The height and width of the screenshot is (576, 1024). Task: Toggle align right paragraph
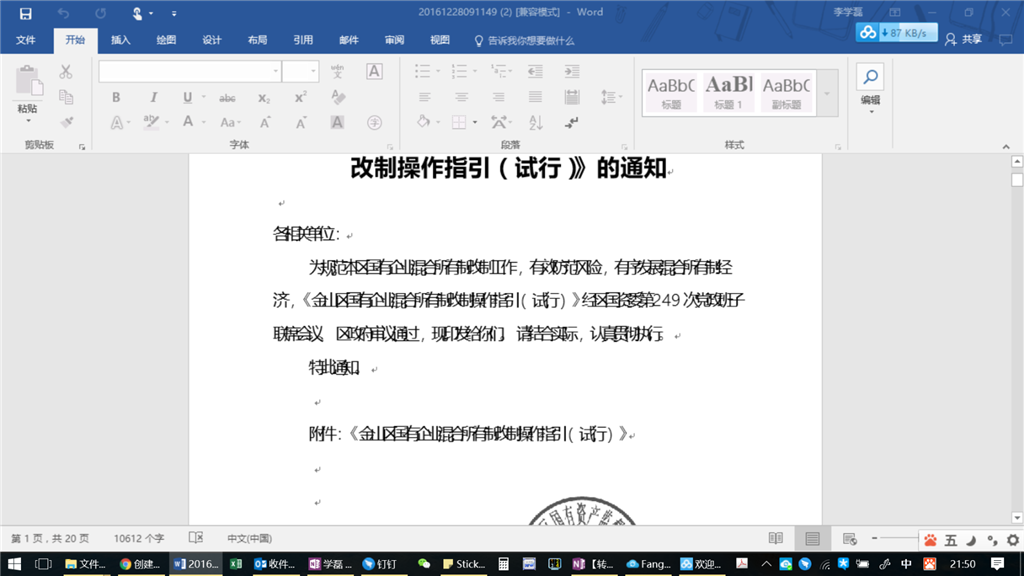[498, 97]
